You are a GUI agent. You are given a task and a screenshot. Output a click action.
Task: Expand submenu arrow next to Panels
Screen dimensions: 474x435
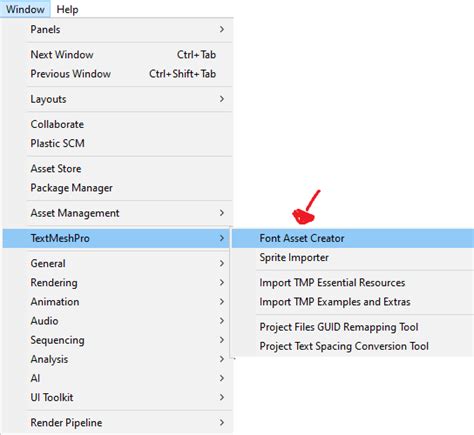(222, 29)
